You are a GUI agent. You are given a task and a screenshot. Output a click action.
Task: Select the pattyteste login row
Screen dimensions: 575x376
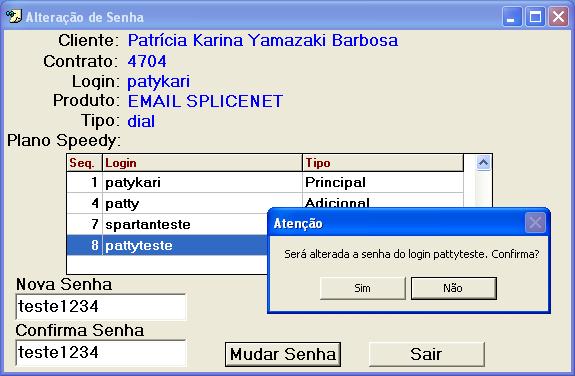pyautogui.click(x=168, y=245)
